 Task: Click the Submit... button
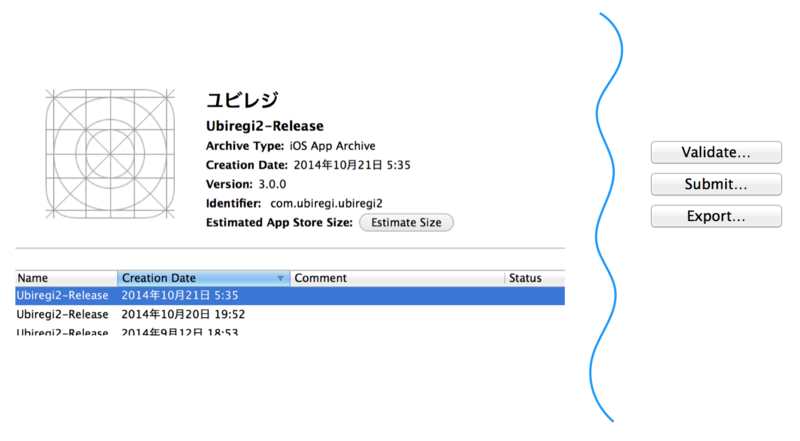point(716,184)
